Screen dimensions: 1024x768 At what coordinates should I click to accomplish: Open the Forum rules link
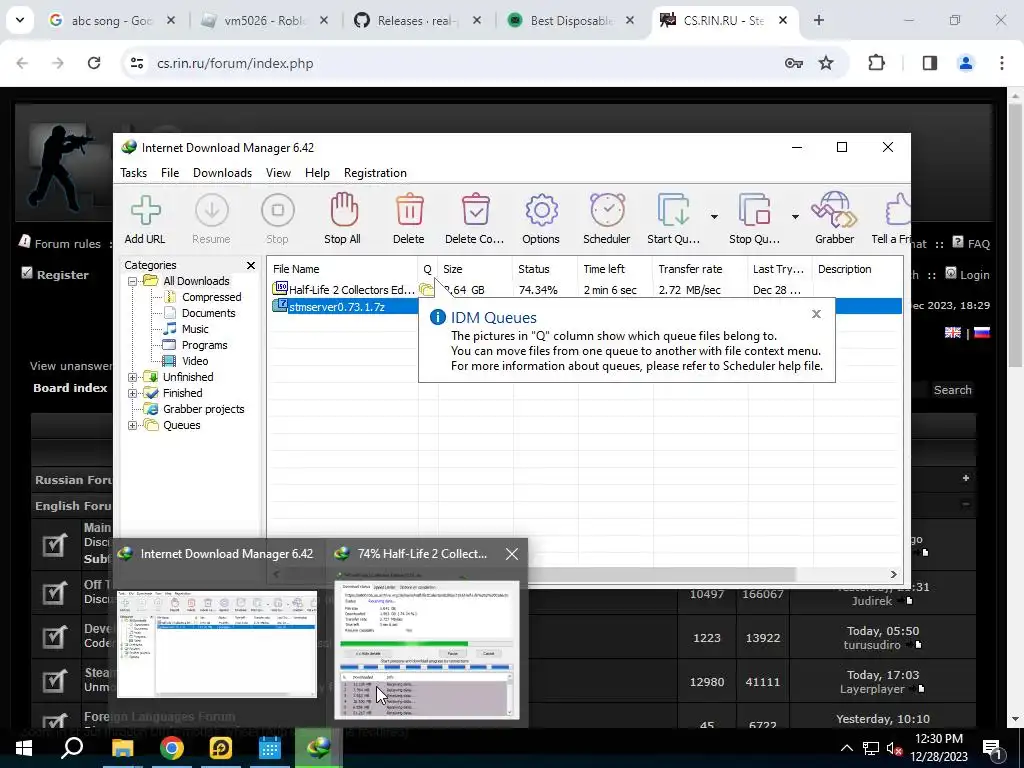point(67,244)
